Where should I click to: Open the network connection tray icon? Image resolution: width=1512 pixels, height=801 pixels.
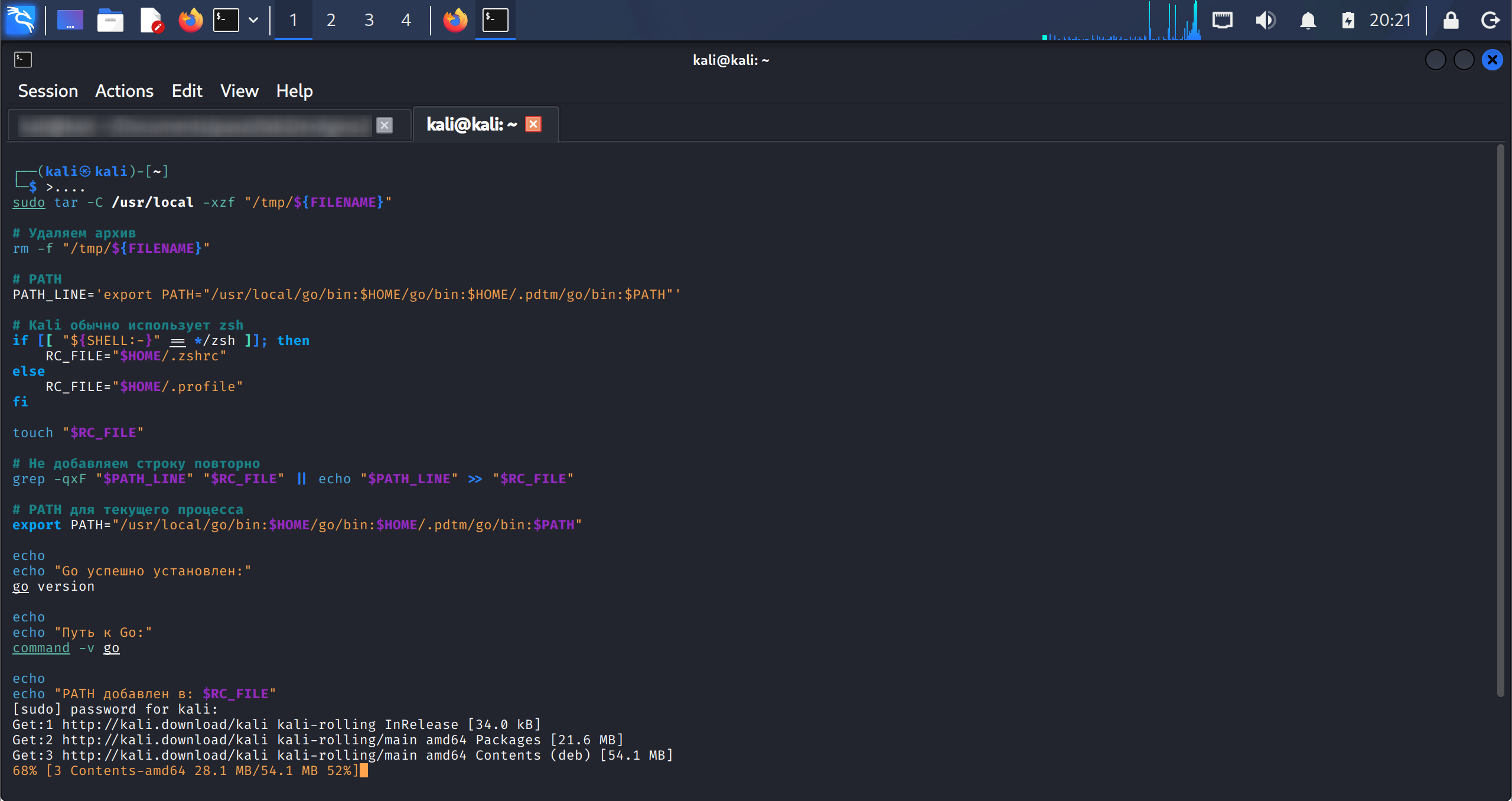(x=1223, y=20)
